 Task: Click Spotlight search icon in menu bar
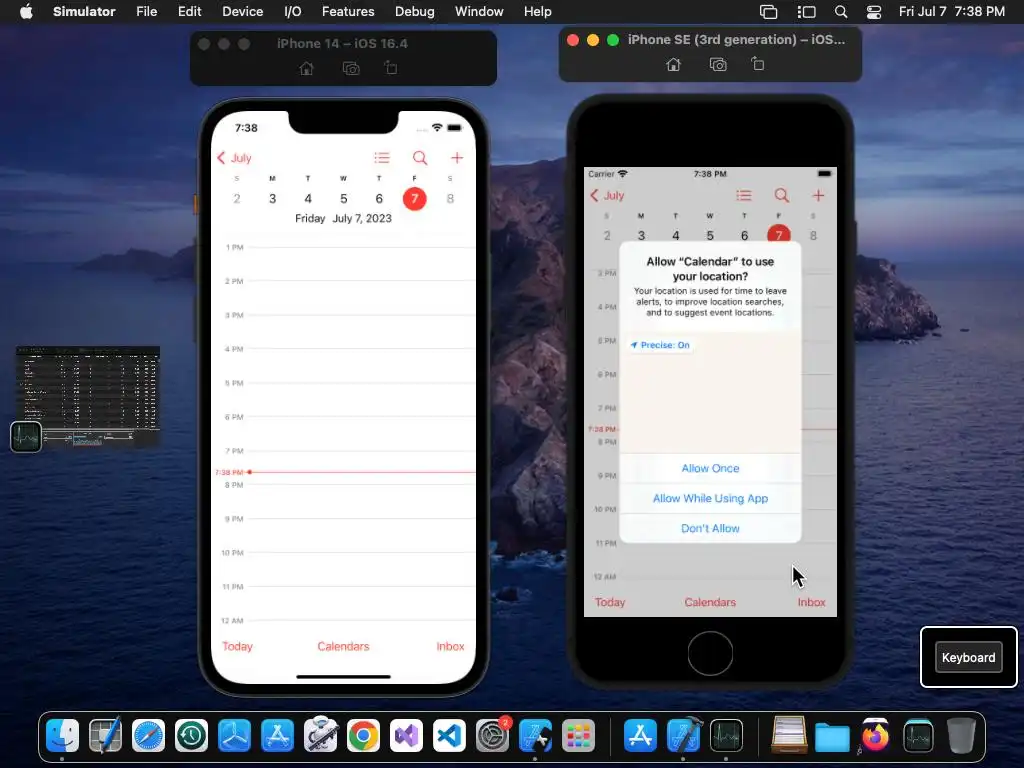click(x=841, y=12)
